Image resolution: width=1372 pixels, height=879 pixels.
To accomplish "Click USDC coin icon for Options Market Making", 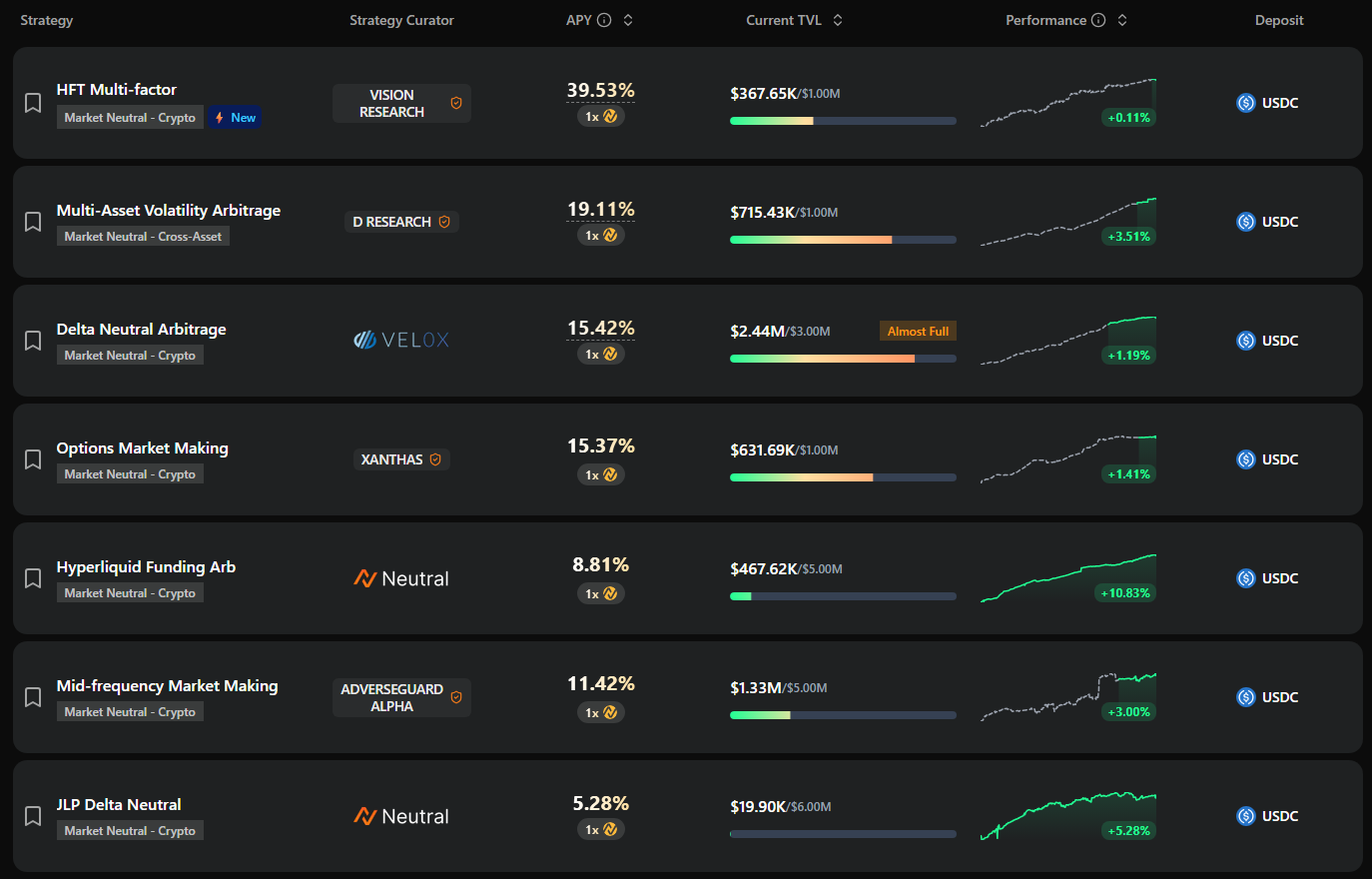I will point(1246,459).
